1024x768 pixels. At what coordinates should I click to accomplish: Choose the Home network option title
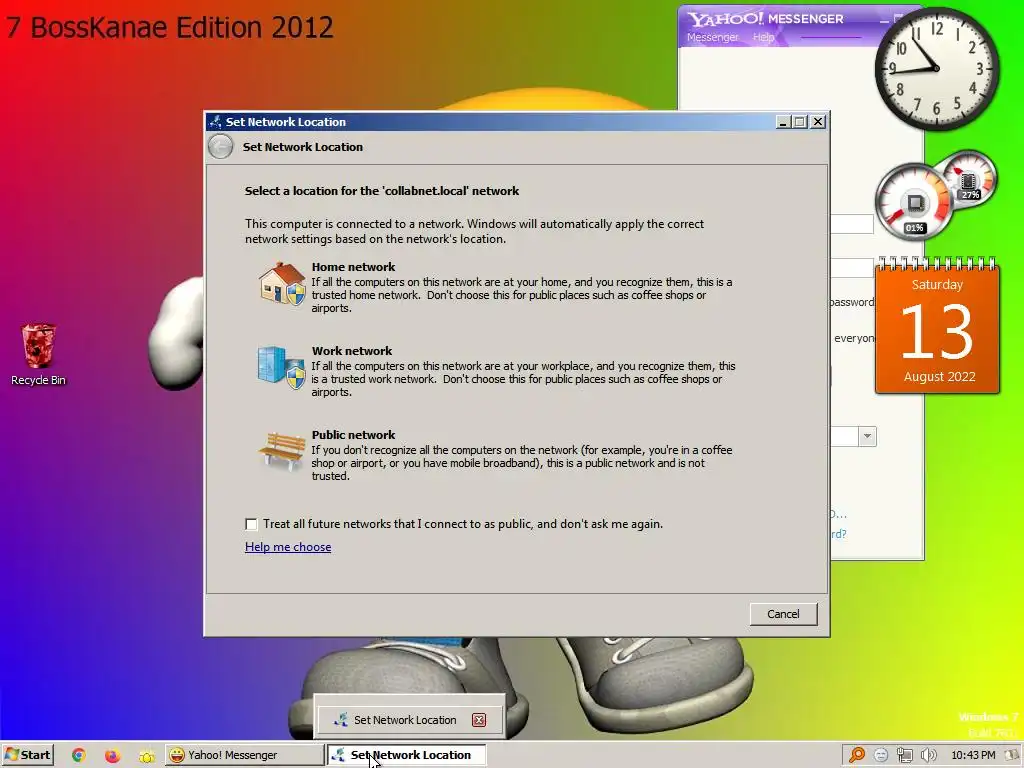point(353,266)
